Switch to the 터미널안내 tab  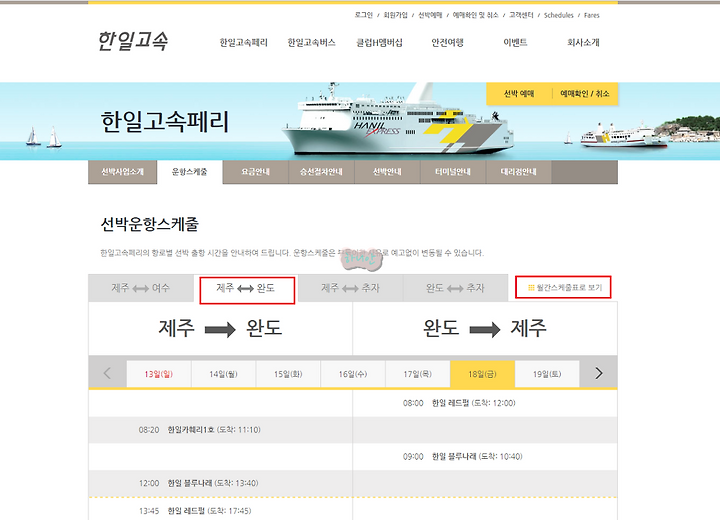pyautogui.click(x=453, y=172)
